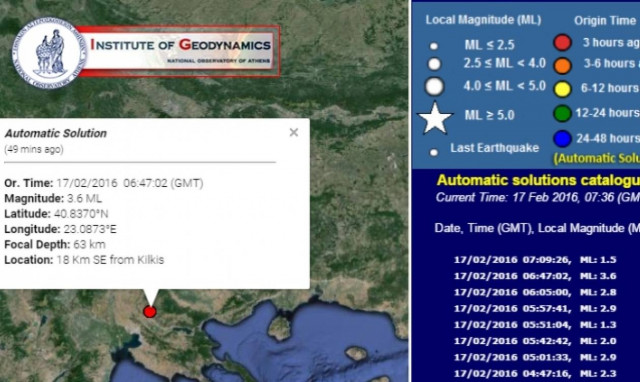This screenshot has width=640, height=382.
Task: Click the National Observatory round seal logo
Action: tap(50, 53)
